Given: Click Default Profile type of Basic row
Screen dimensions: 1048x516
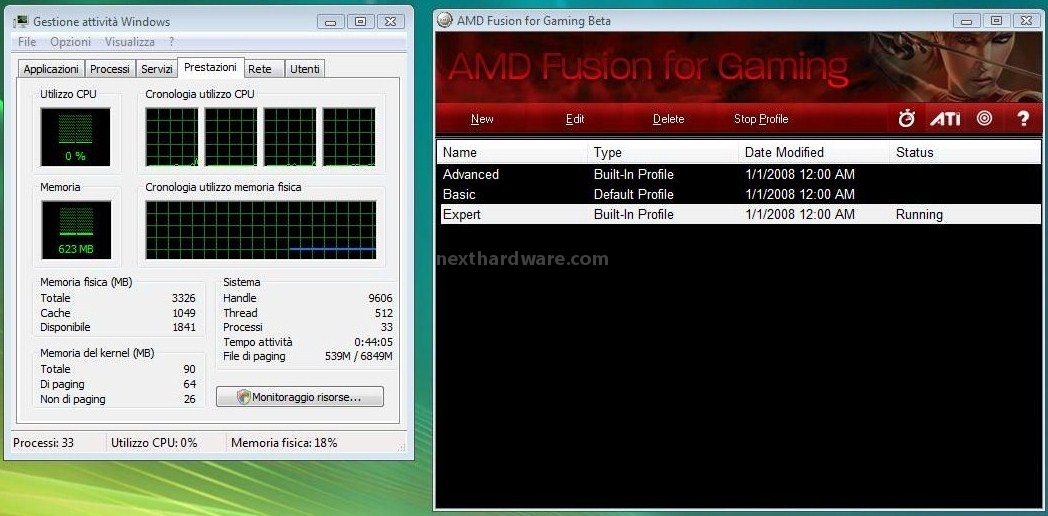Looking at the screenshot, I should [x=634, y=195].
